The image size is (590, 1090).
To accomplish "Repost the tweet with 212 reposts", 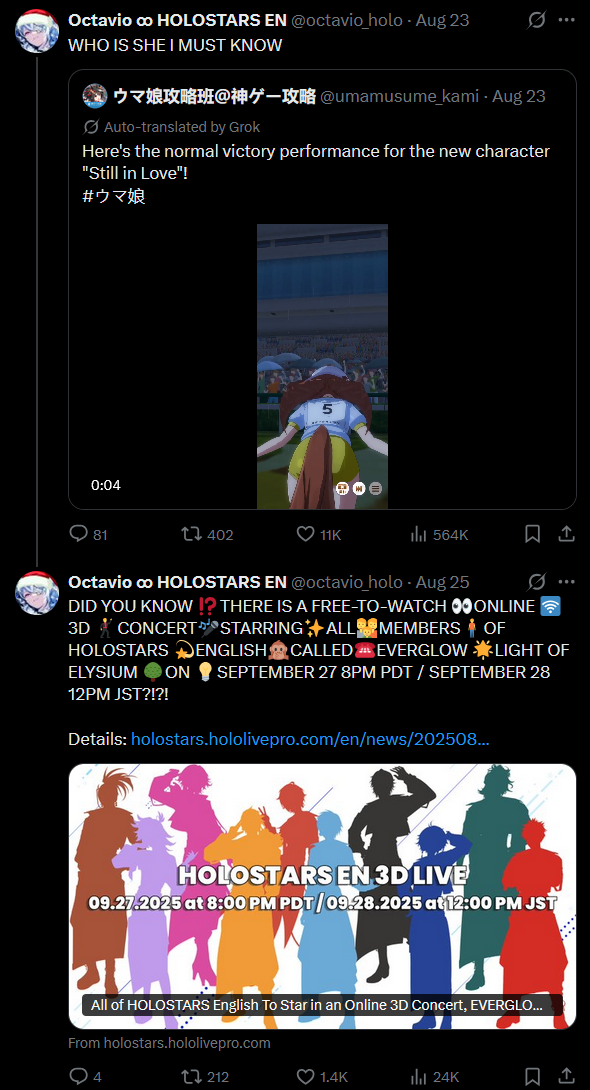I will point(190,1076).
